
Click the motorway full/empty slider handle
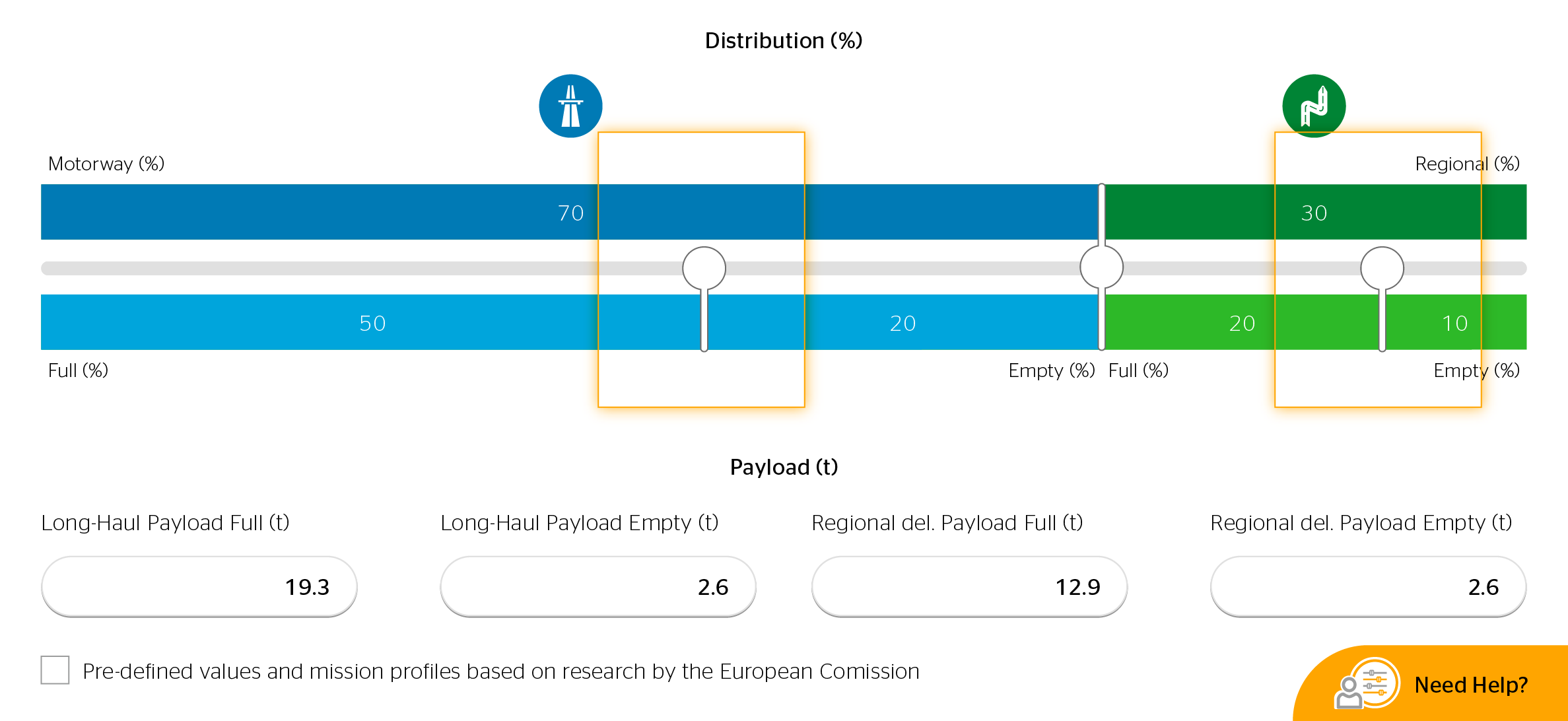704,268
